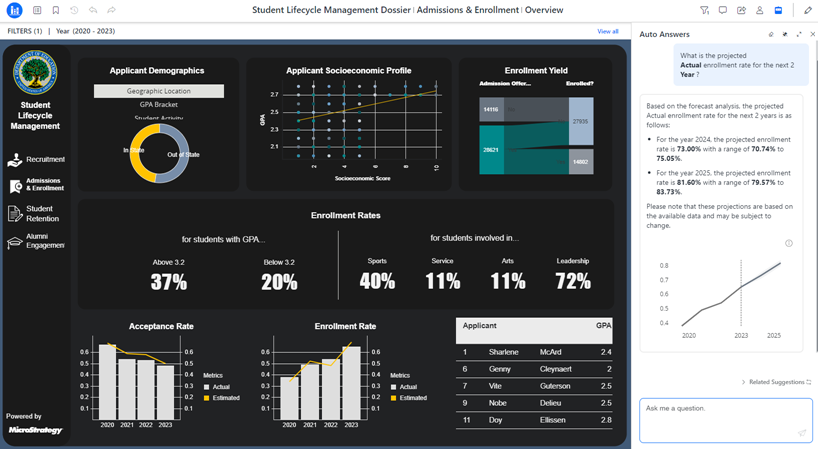The width and height of the screenshot is (818, 449).
Task: Click the share dossier icon
Action: (x=741, y=10)
